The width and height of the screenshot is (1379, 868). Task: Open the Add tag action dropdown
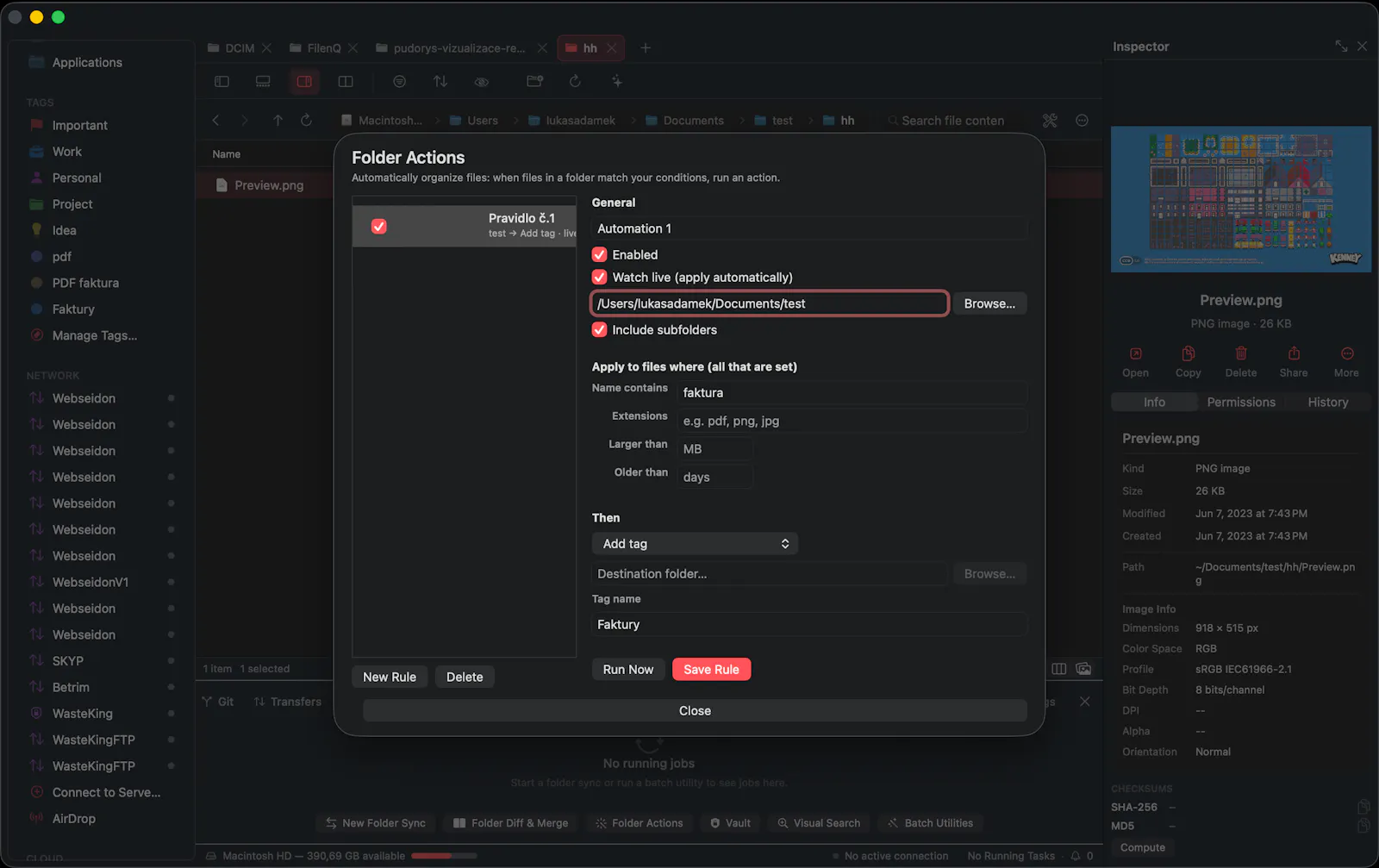pos(696,544)
